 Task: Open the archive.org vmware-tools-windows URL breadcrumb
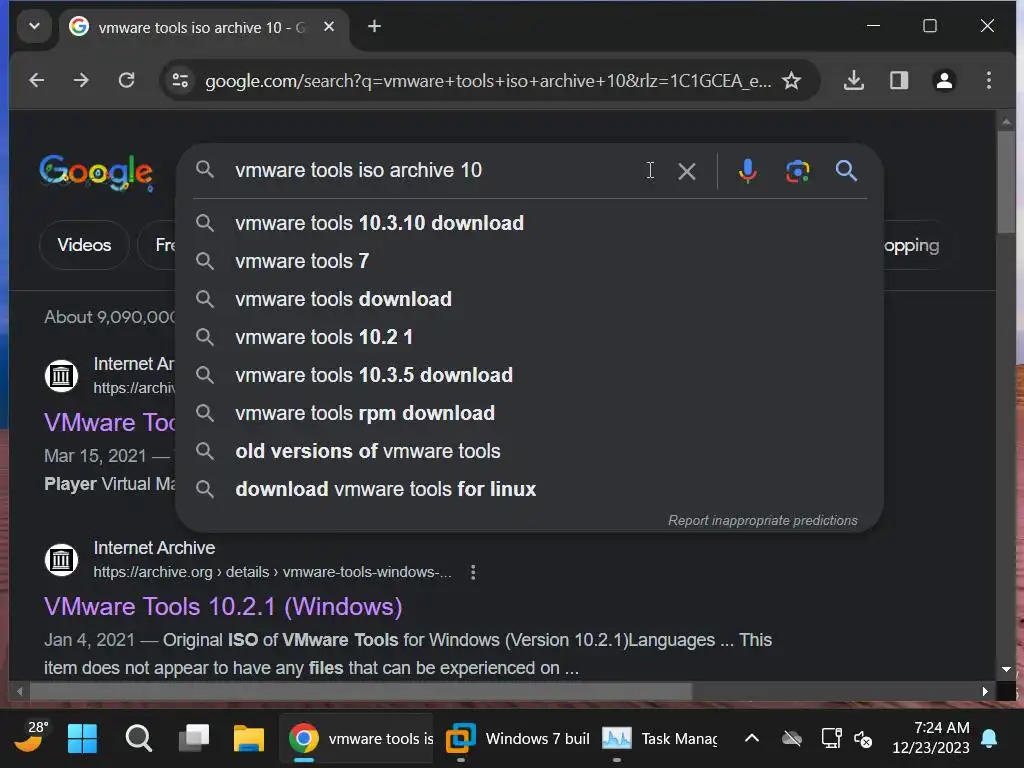click(272, 572)
